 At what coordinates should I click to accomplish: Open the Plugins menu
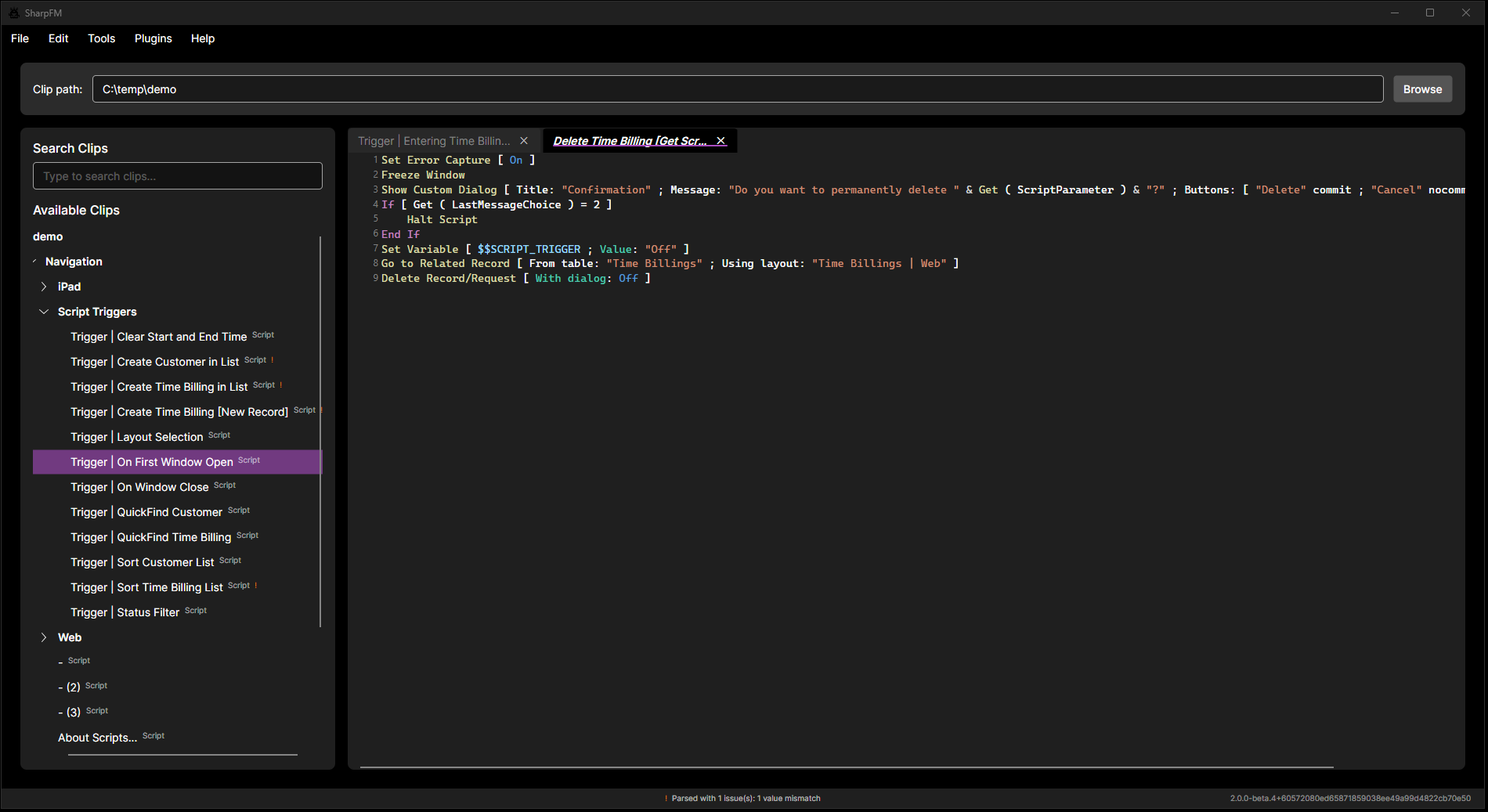click(x=153, y=38)
